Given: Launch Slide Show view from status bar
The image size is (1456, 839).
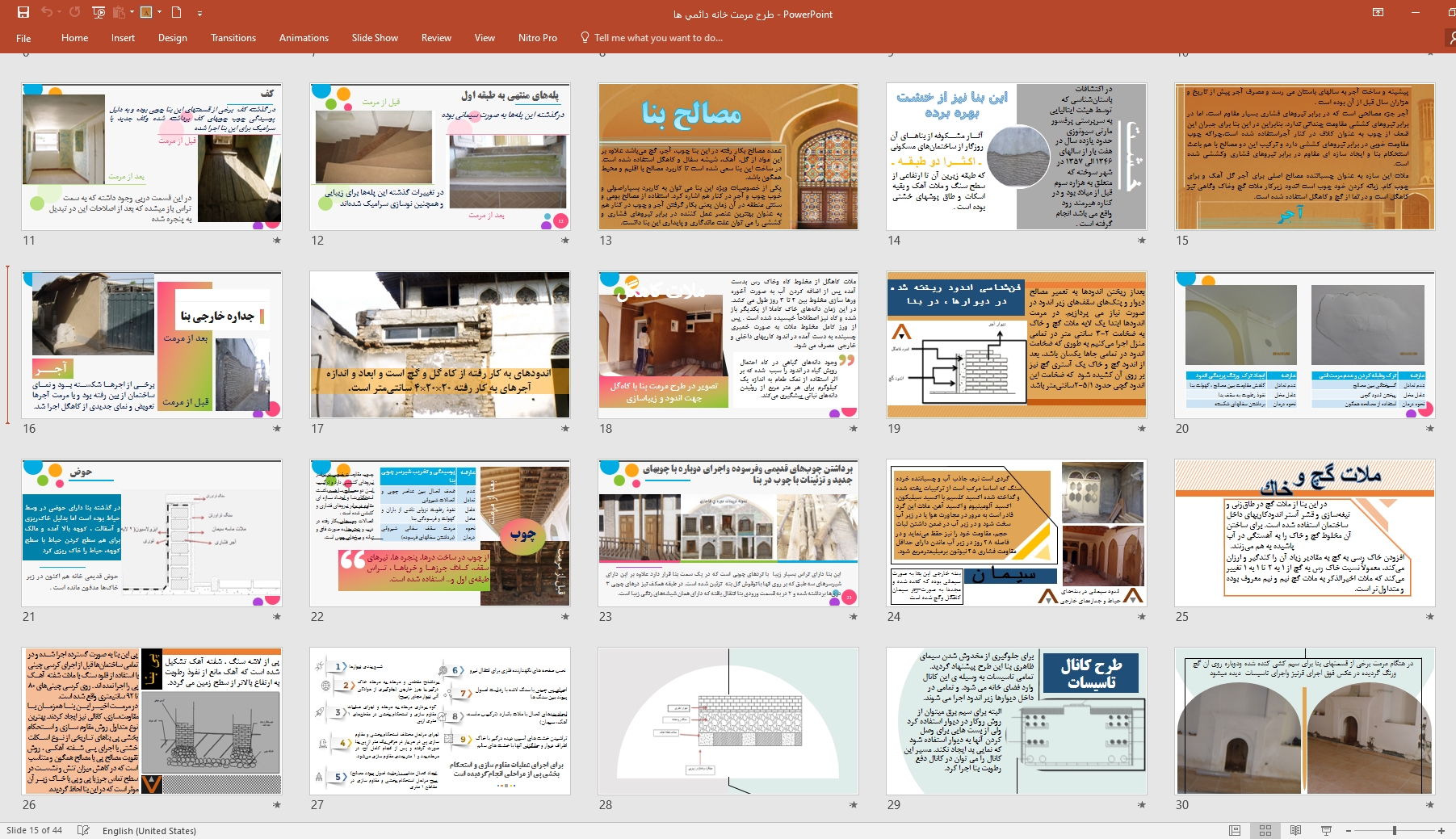Looking at the screenshot, I should [1326, 830].
